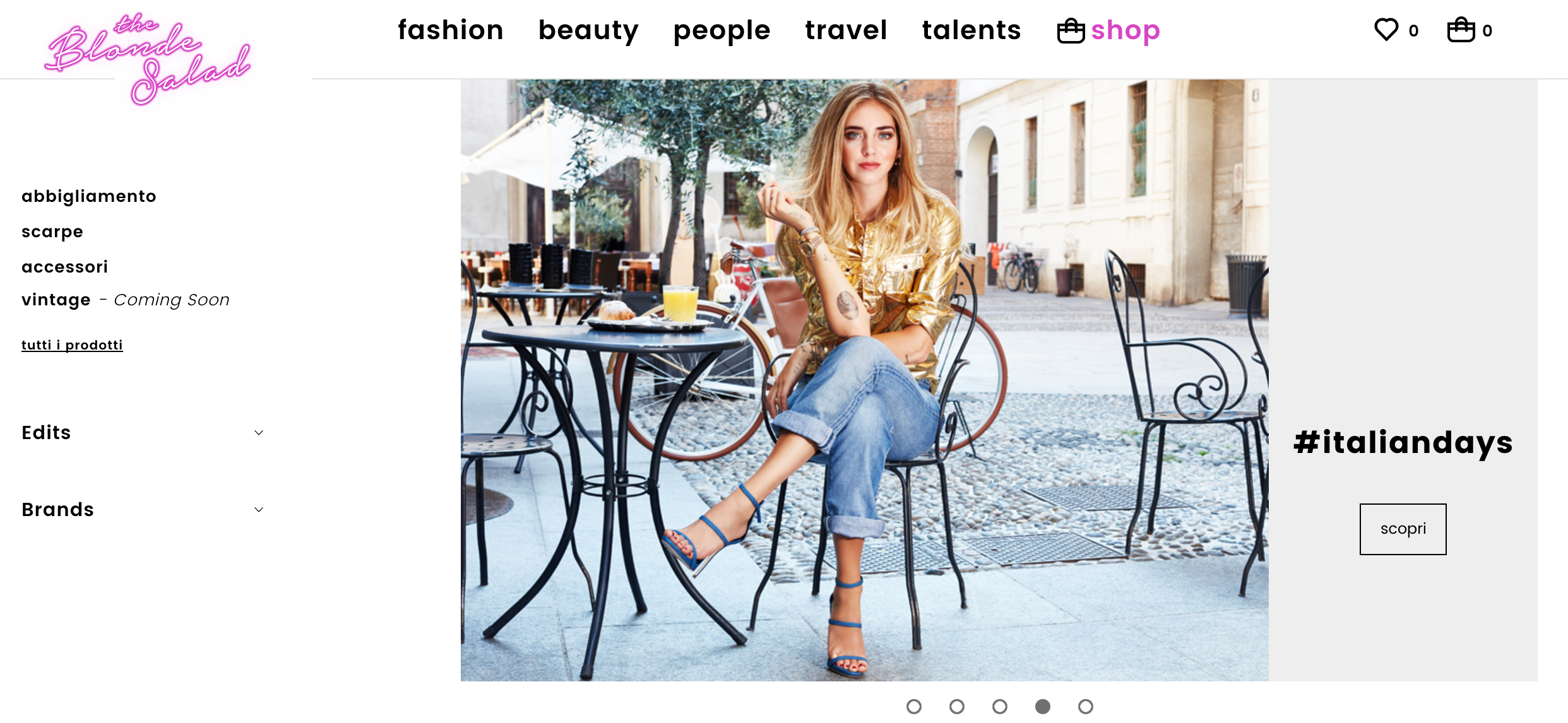
Task: Browse the accessori category
Action: pyautogui.click(x=65, y=267)
